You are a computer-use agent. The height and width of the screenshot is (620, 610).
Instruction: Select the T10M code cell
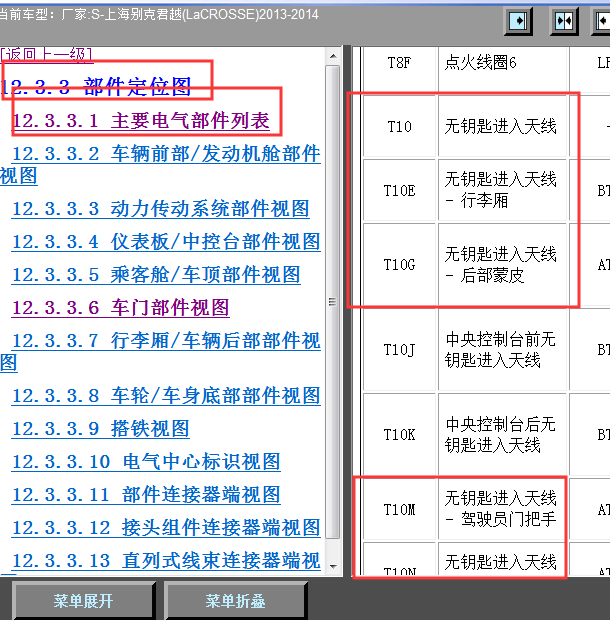pyautogui.click(x=399, y=509)
